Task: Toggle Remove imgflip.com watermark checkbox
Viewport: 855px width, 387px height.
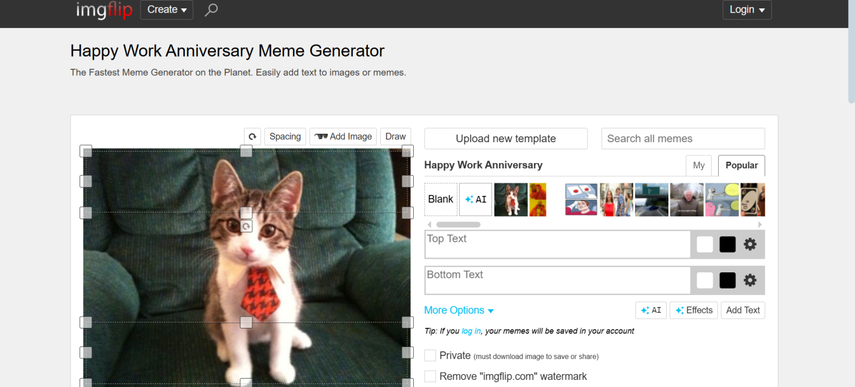Action: coord(430,376)
